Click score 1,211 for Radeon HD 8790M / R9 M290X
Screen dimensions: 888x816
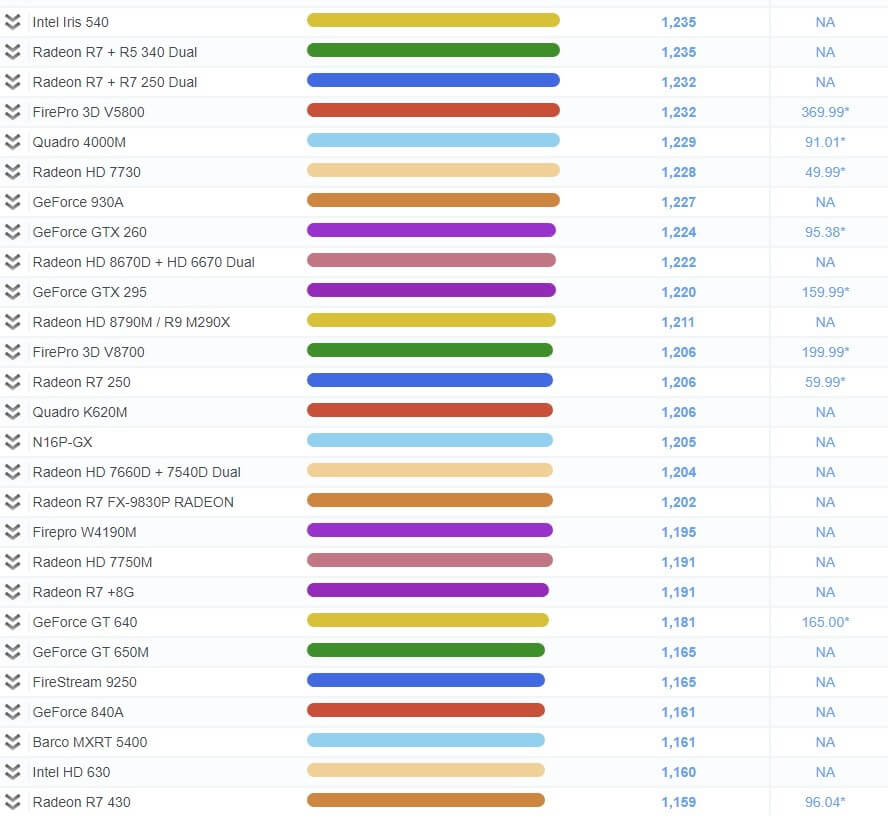[x=678, y=322]
